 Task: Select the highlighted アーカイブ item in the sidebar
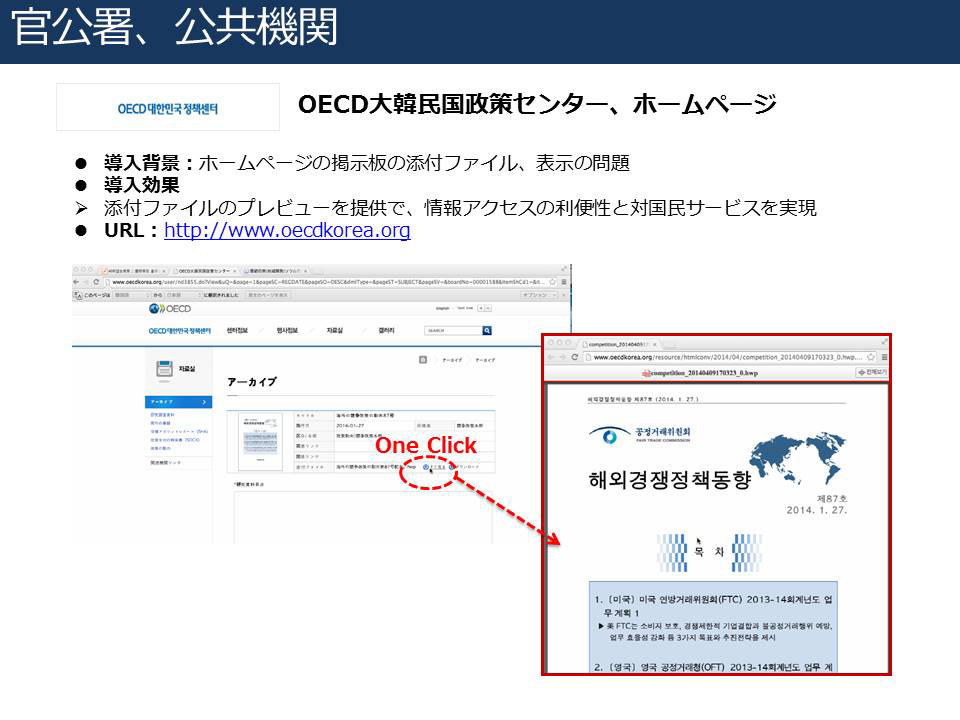click(179, 402)
